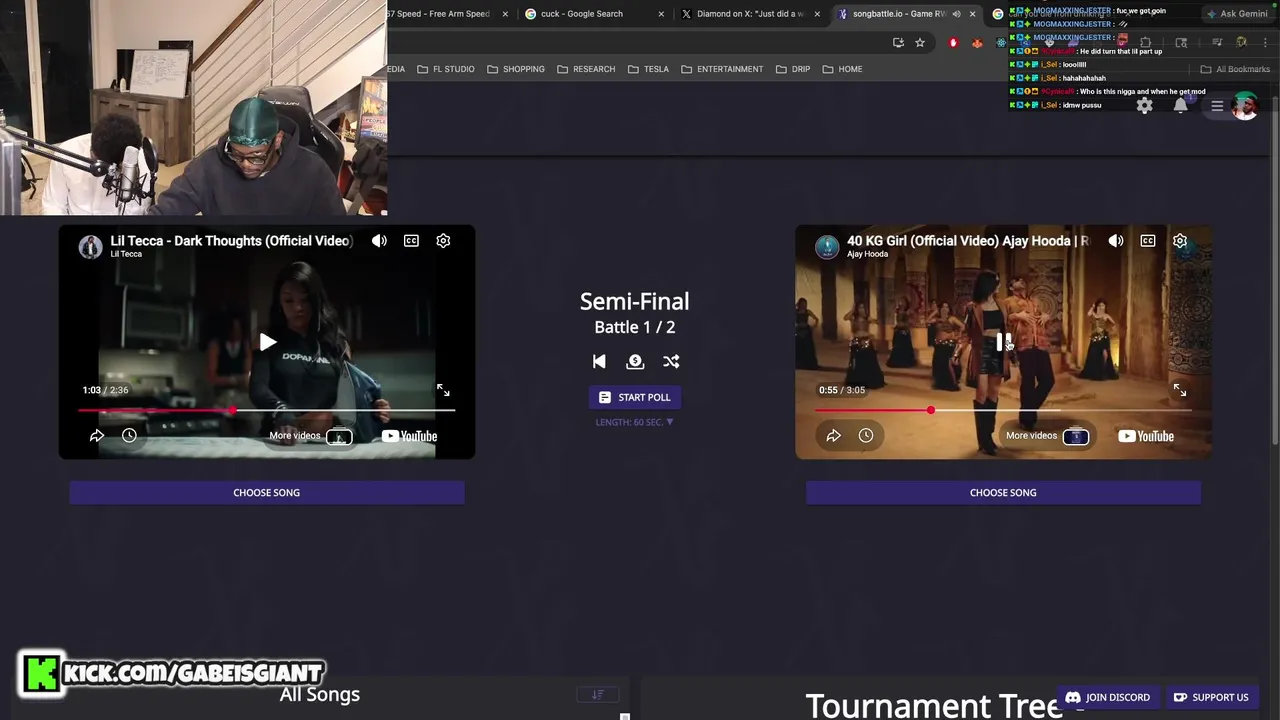Screen dimensions: 1280x720
Task: Open the RESEARCH bookmarks folder
Action: pyautogui.click(x=586, y=69)
